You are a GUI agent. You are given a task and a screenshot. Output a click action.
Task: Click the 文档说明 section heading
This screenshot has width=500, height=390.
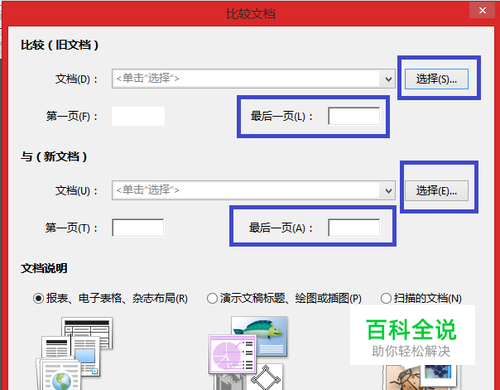click(x=44, y=268)
